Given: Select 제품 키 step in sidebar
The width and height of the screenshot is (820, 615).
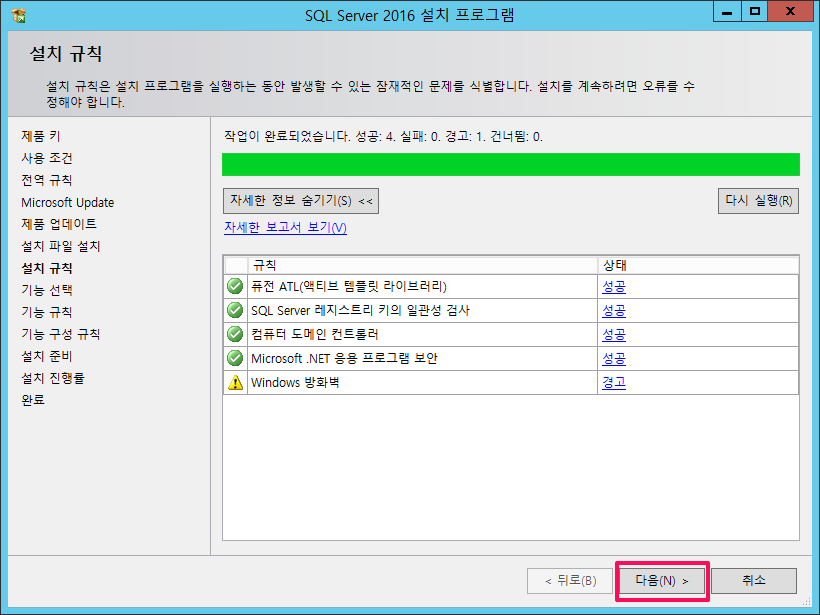Looking at the screenshot, I should (x=41, y=136).
